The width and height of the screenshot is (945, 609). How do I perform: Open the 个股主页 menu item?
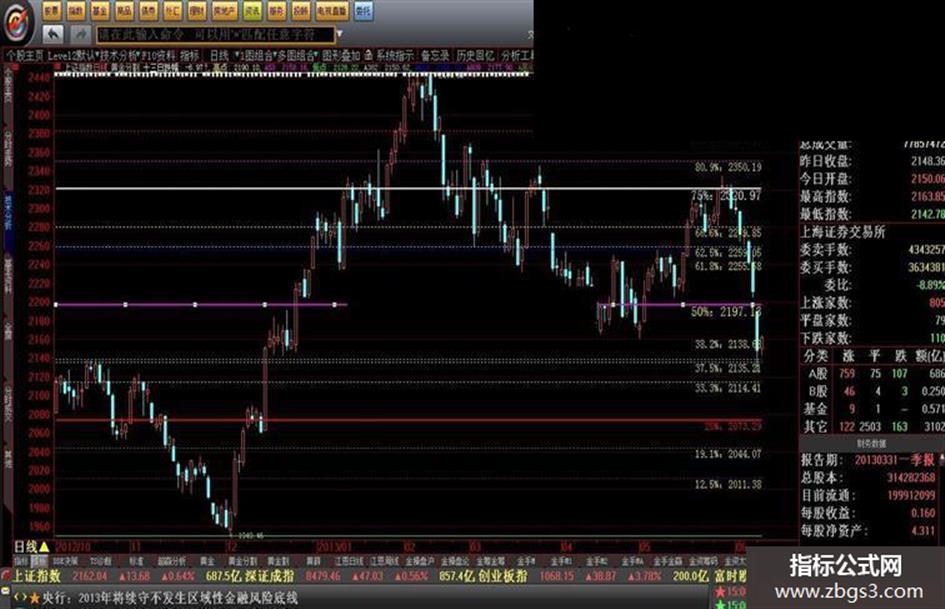point(25,55)
